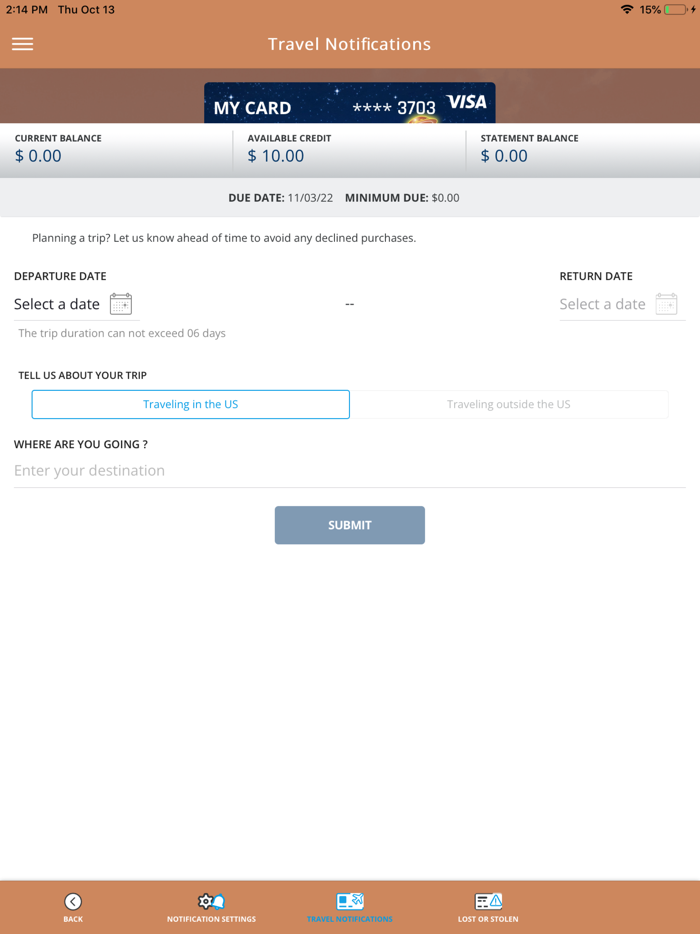This screenshot has height=934, width=700.
Task: Tap the battery indicator in status bar
Action: (676, 10)
